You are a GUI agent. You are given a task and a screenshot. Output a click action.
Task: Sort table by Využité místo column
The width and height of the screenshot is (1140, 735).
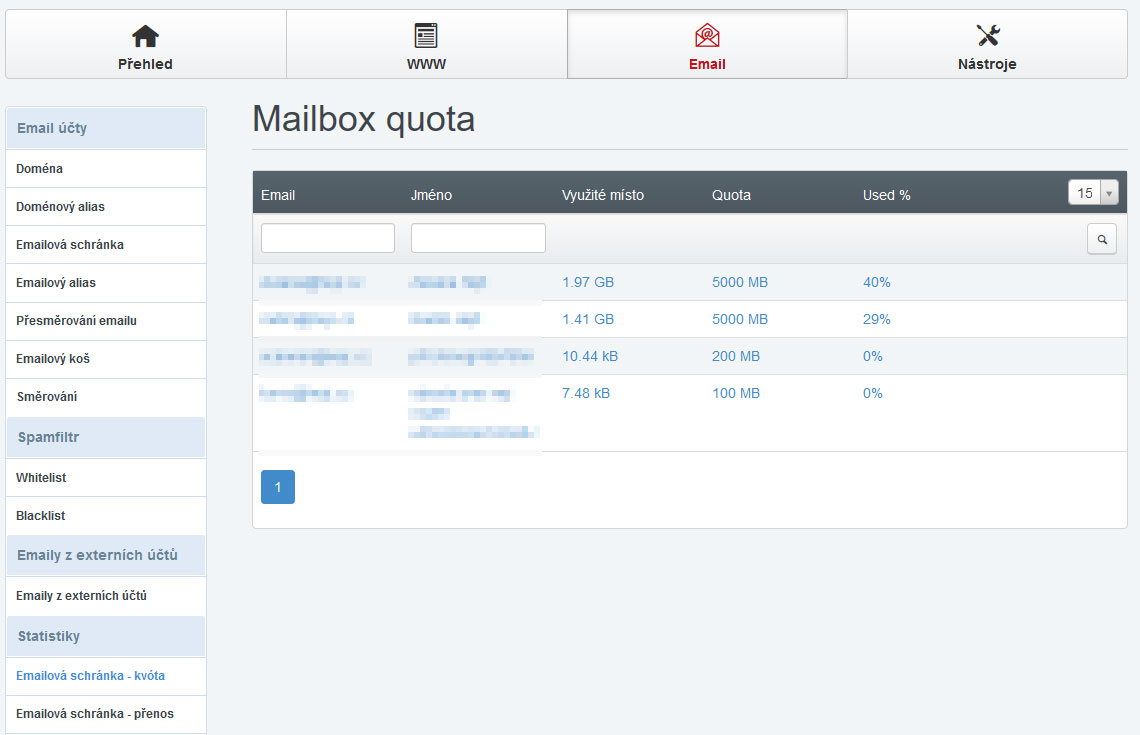[x=603, y=195]
